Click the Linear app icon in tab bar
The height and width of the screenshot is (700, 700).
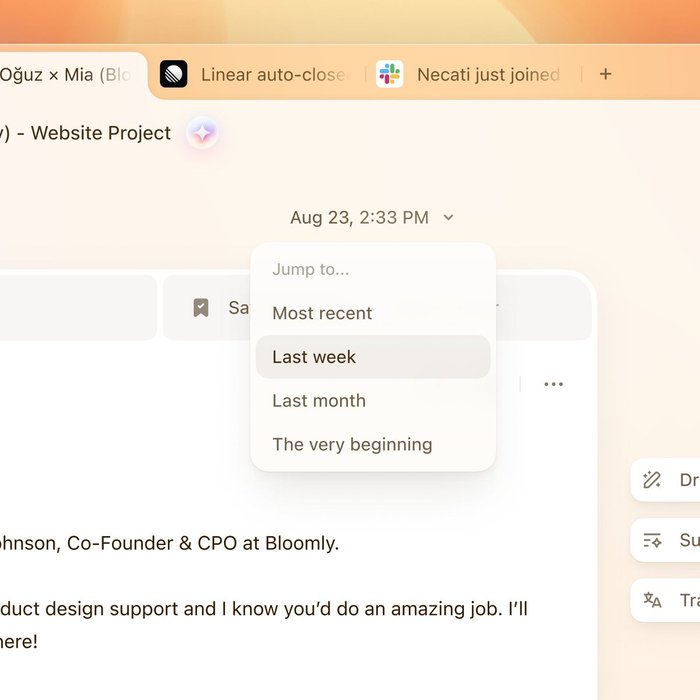(173, 74)
